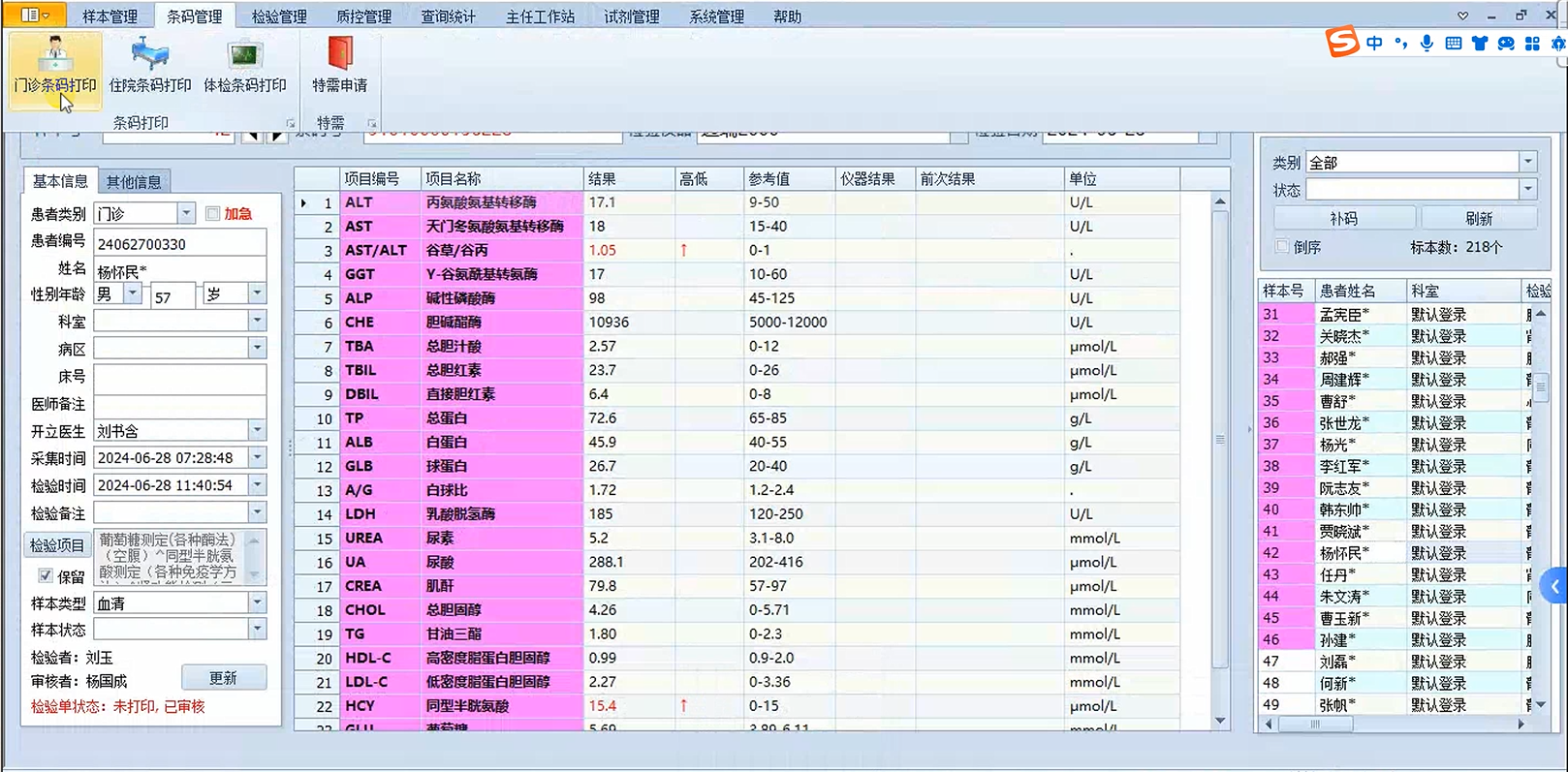Open the inpatient barcode print tool
1568x772 pixels.
[150, 66]
